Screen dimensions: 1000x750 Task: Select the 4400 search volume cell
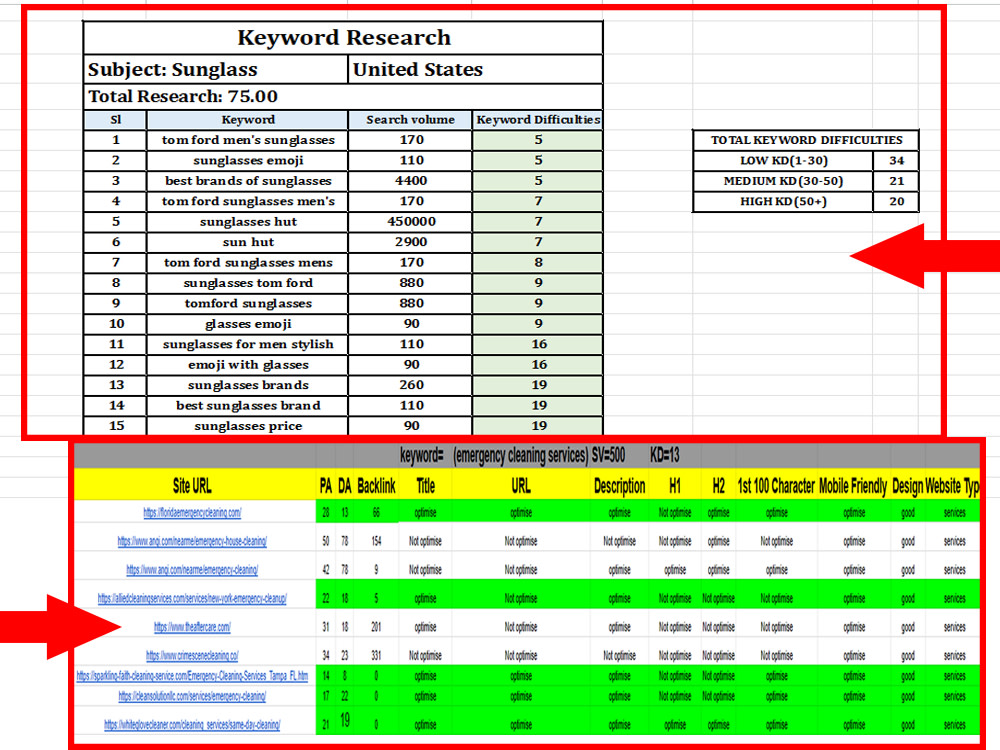(411, 181)
